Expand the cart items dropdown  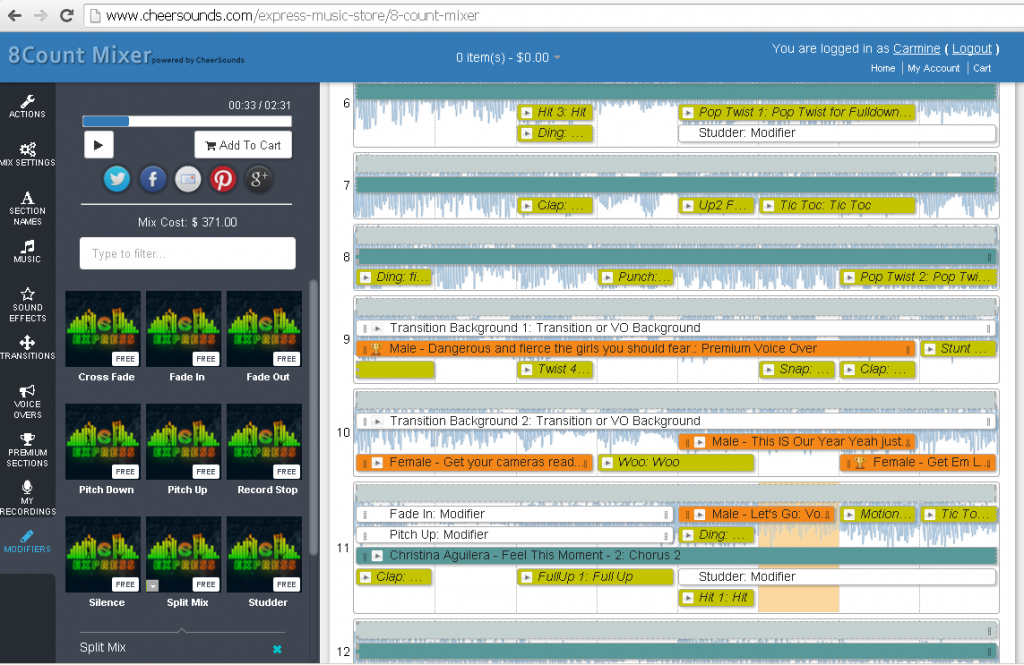point(508,57)
